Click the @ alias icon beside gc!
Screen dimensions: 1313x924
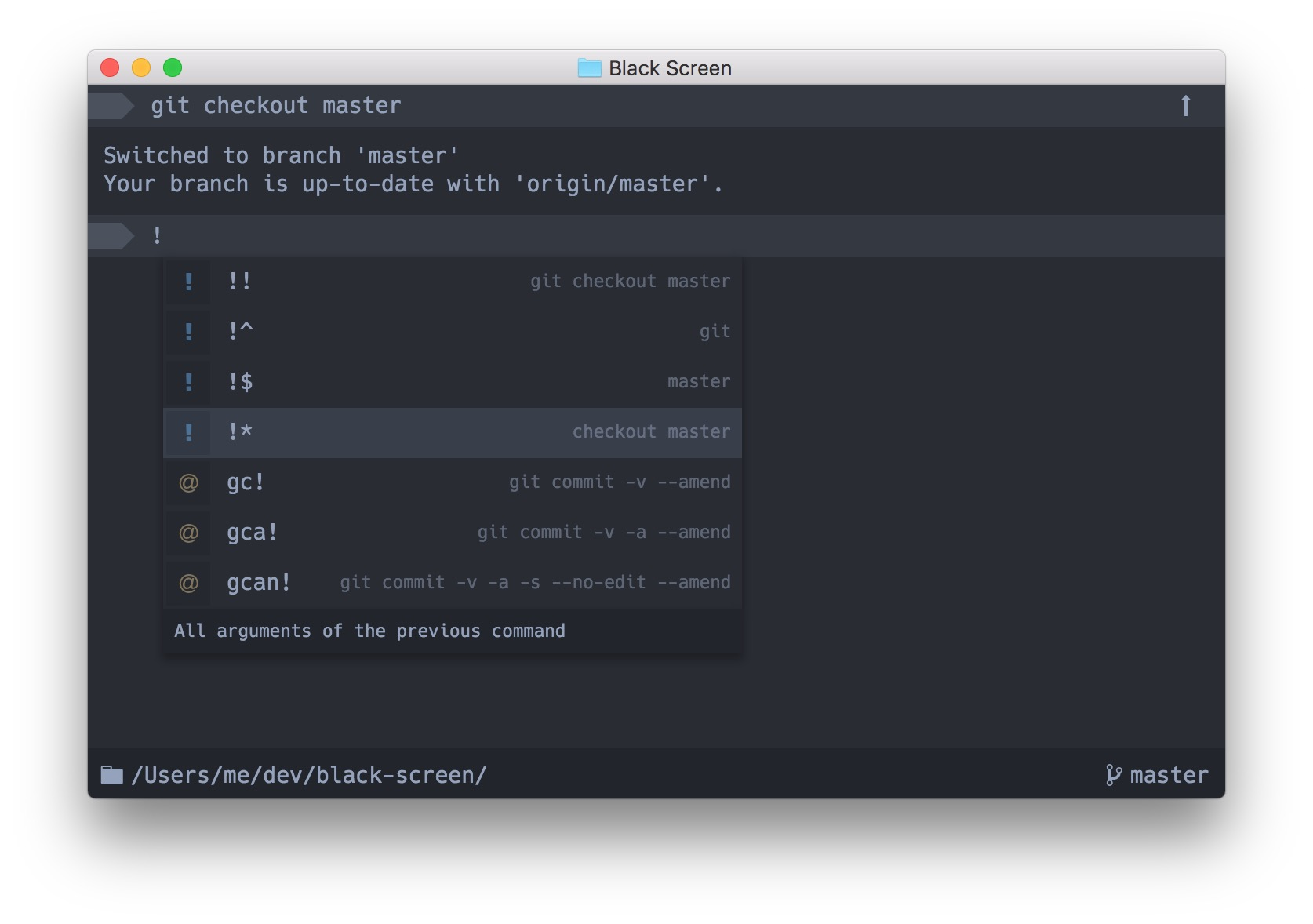pos(188,482)
